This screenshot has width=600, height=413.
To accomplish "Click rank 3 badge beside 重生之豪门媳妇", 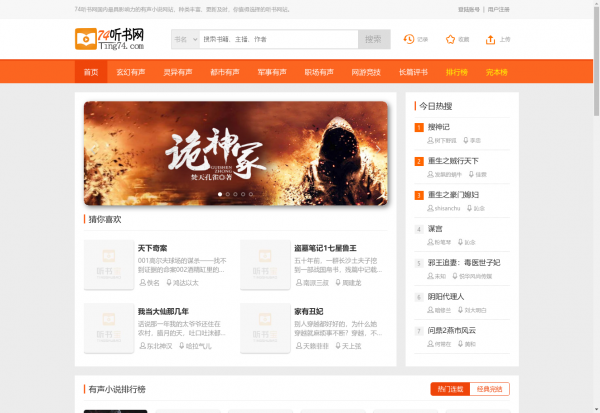I will [x=419, y=194].
